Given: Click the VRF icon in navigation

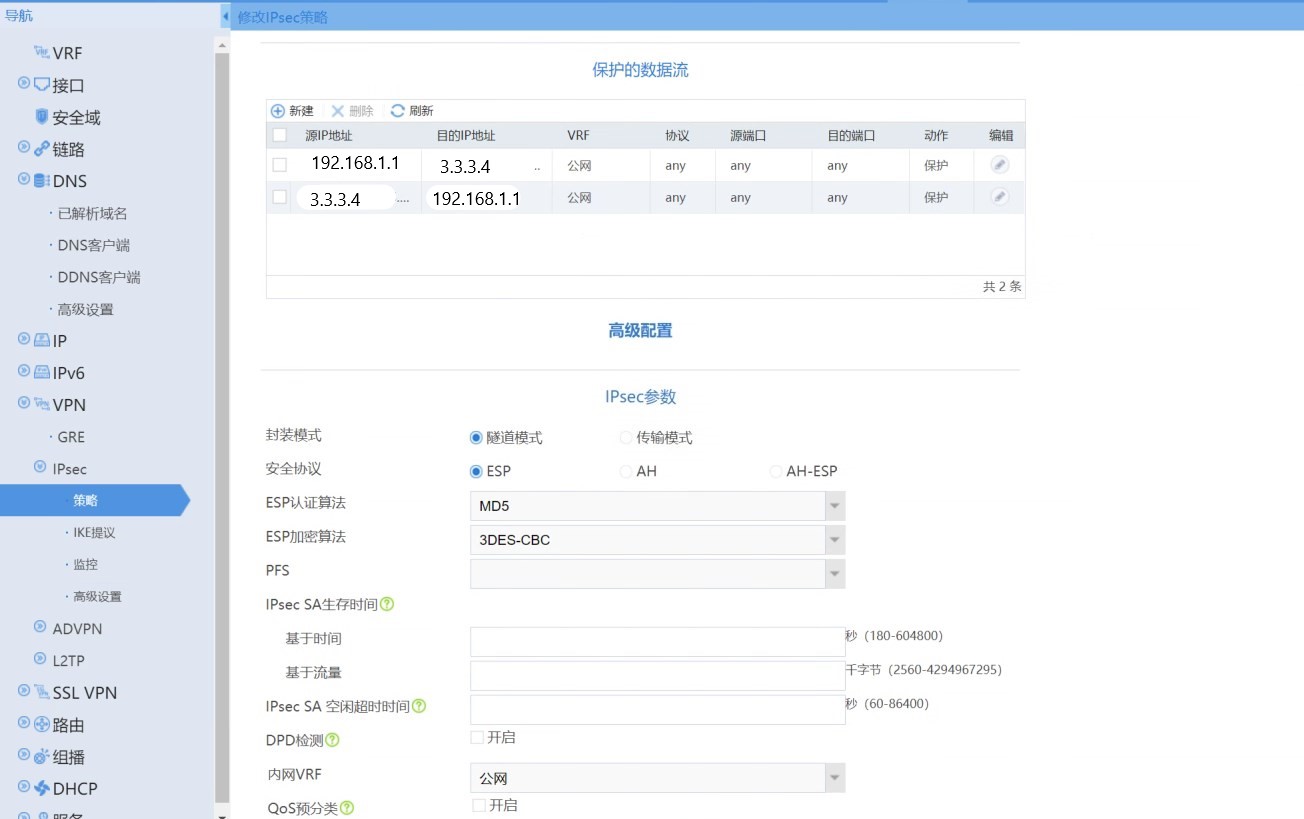Looking at the screenshot, I should 42,52.
